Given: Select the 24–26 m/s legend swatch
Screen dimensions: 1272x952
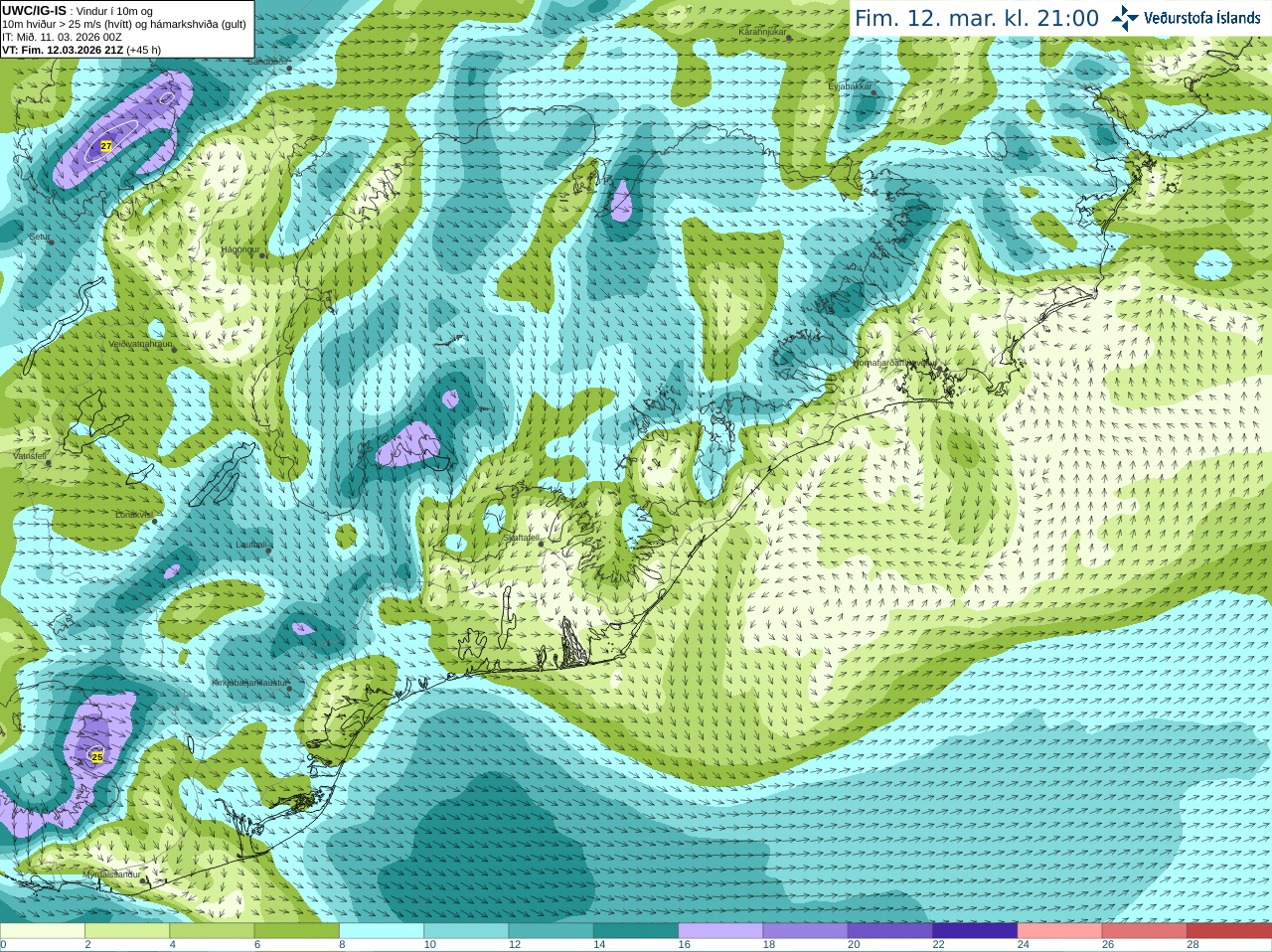Looking at the screenshot, I should coord(1059,931).
